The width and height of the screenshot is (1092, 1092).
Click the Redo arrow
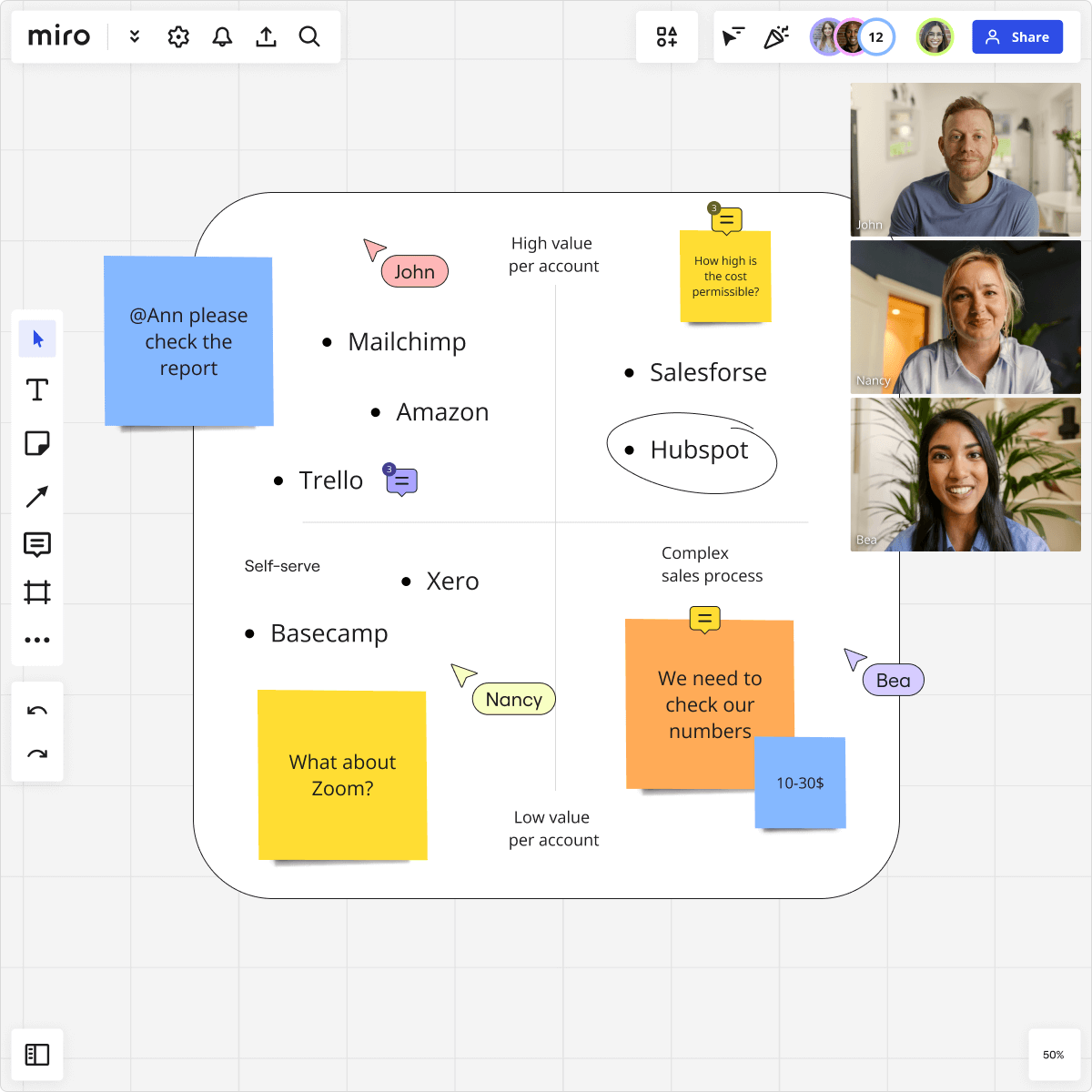coord(37,753)
